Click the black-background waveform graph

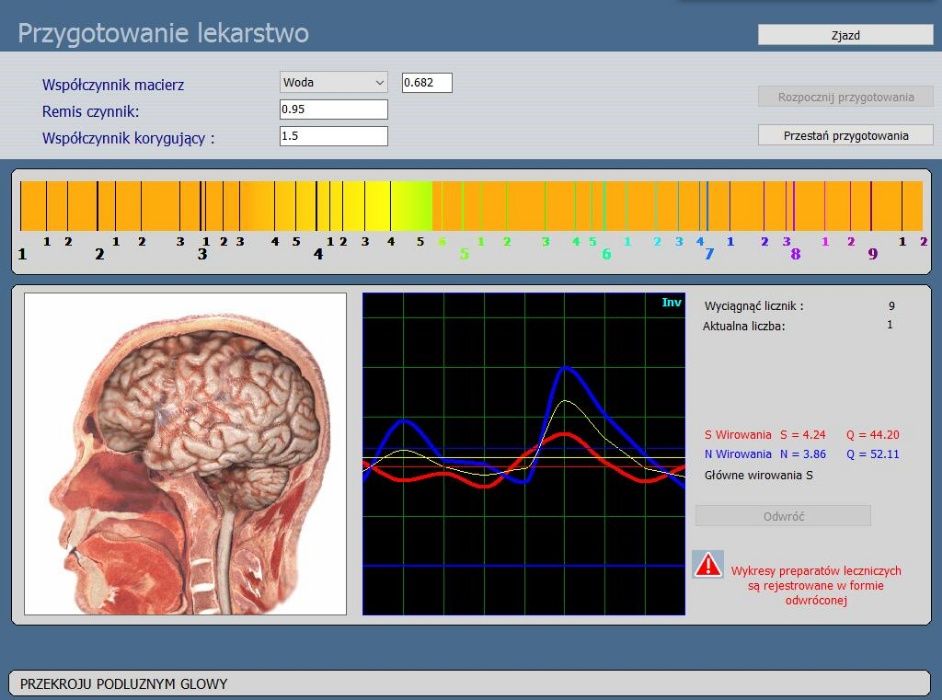pyautogui.click(x=523, y=454)
